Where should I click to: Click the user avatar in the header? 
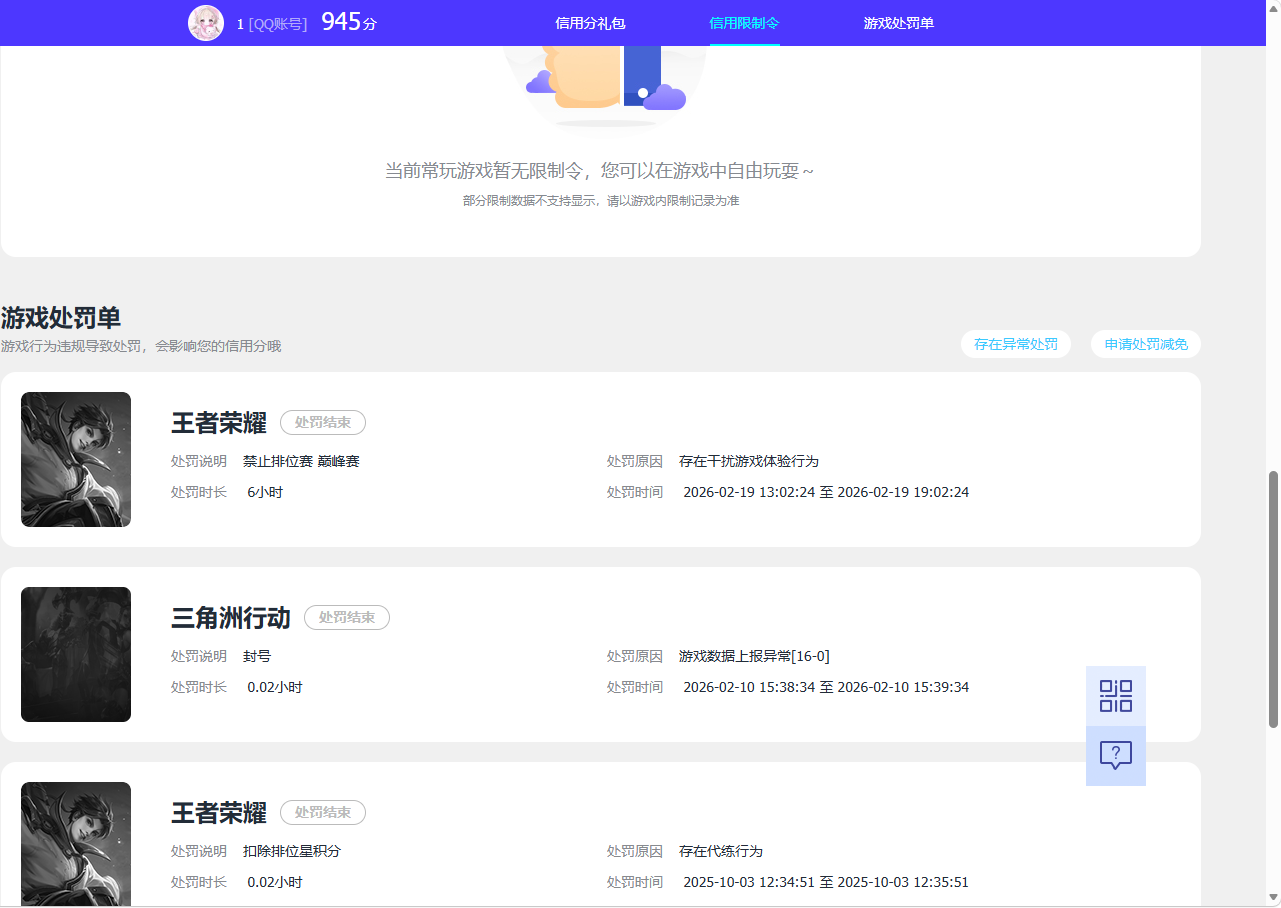[x=206, y=23]
